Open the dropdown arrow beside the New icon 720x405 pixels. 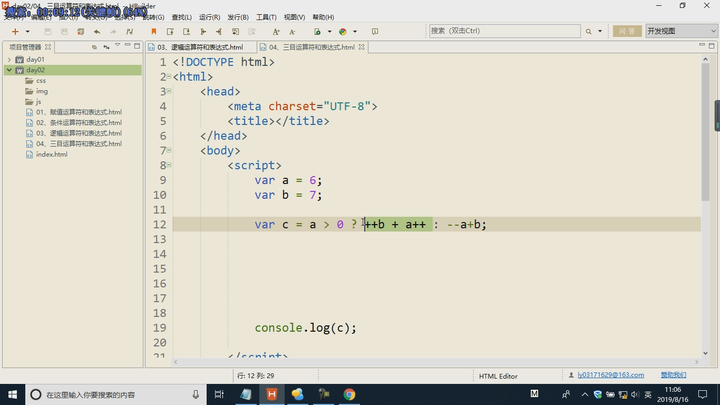(28, 31)
